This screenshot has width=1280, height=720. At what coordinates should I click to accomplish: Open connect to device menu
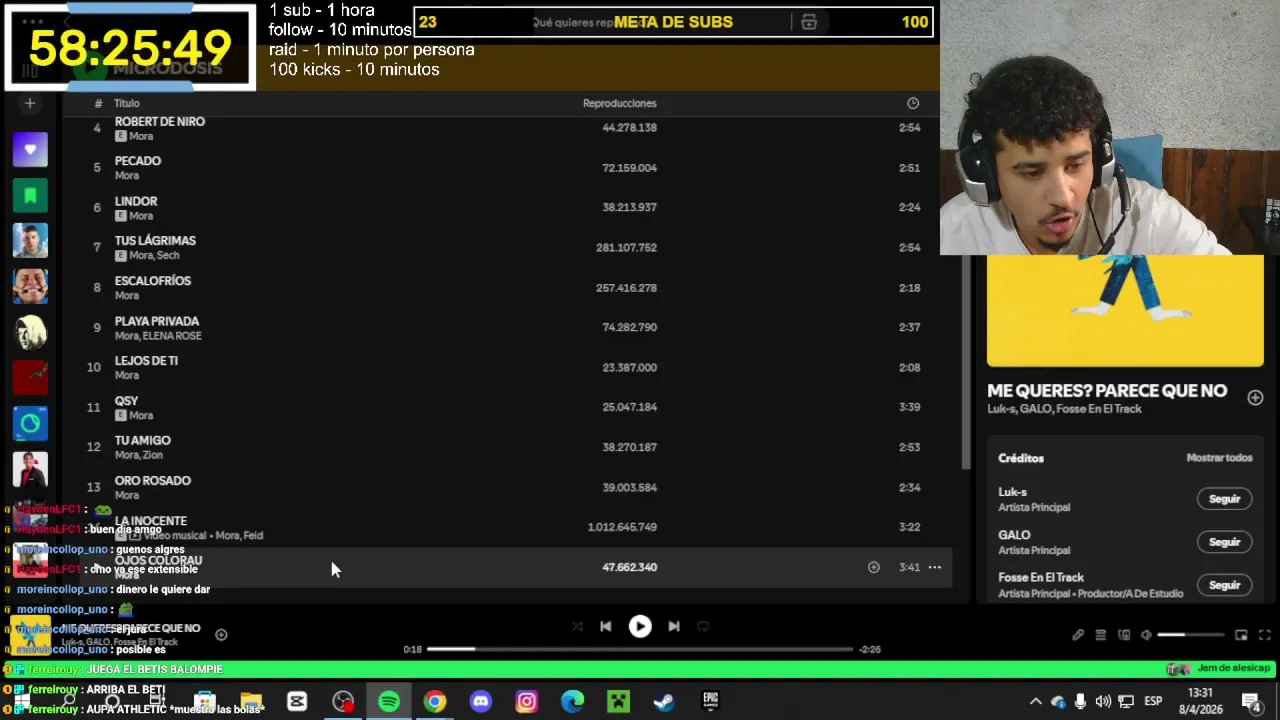[x=1124, y=635]
